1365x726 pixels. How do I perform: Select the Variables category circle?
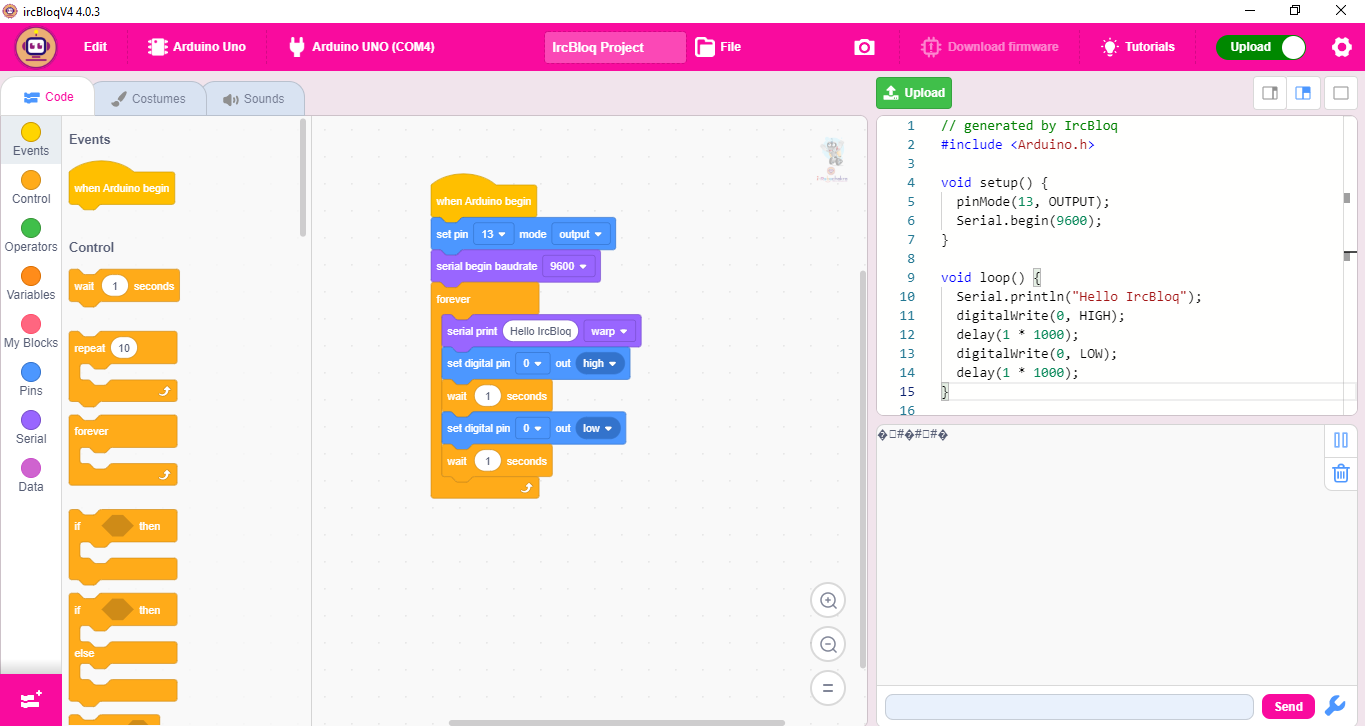tap(31, 276)
